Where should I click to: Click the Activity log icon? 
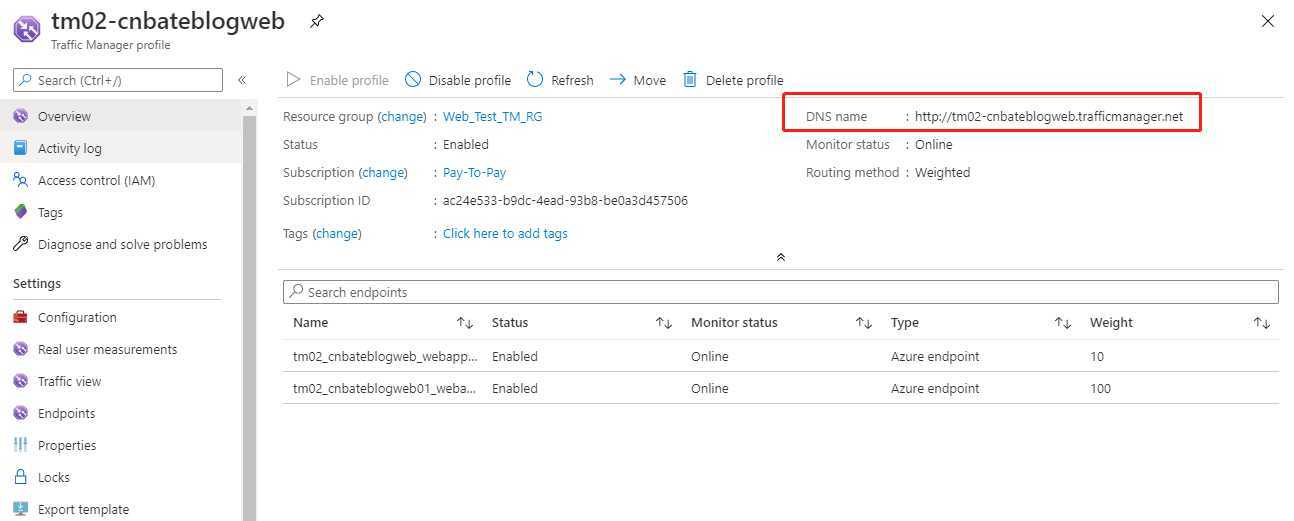[20, 148]
